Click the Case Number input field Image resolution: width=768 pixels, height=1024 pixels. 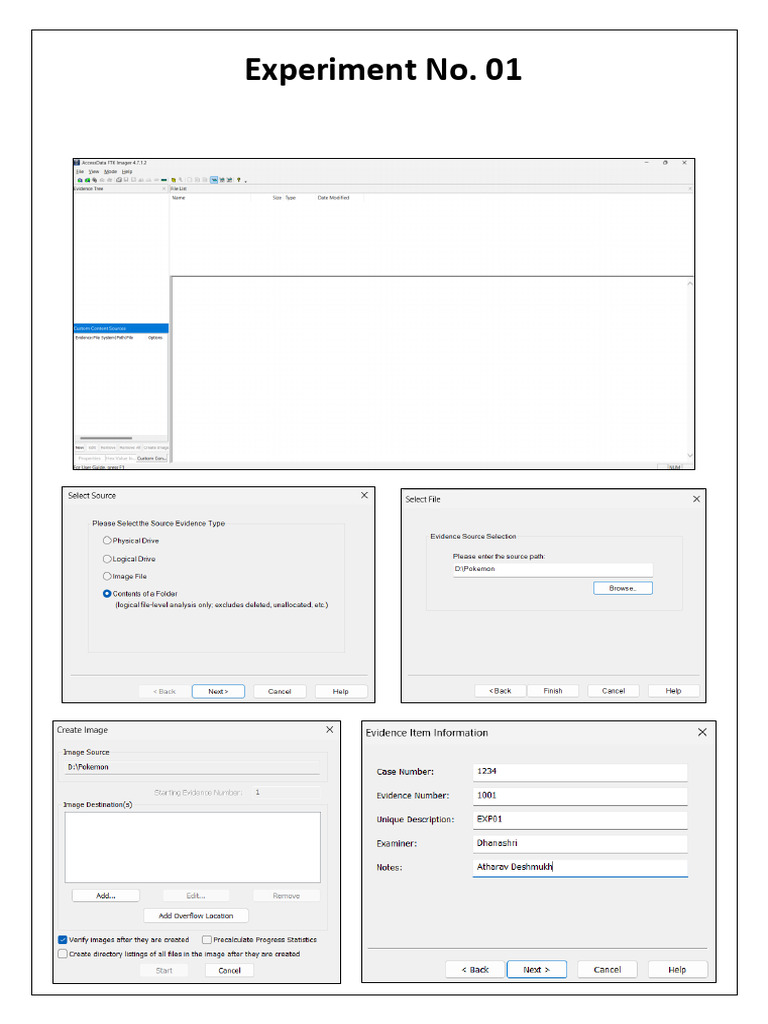580,772
